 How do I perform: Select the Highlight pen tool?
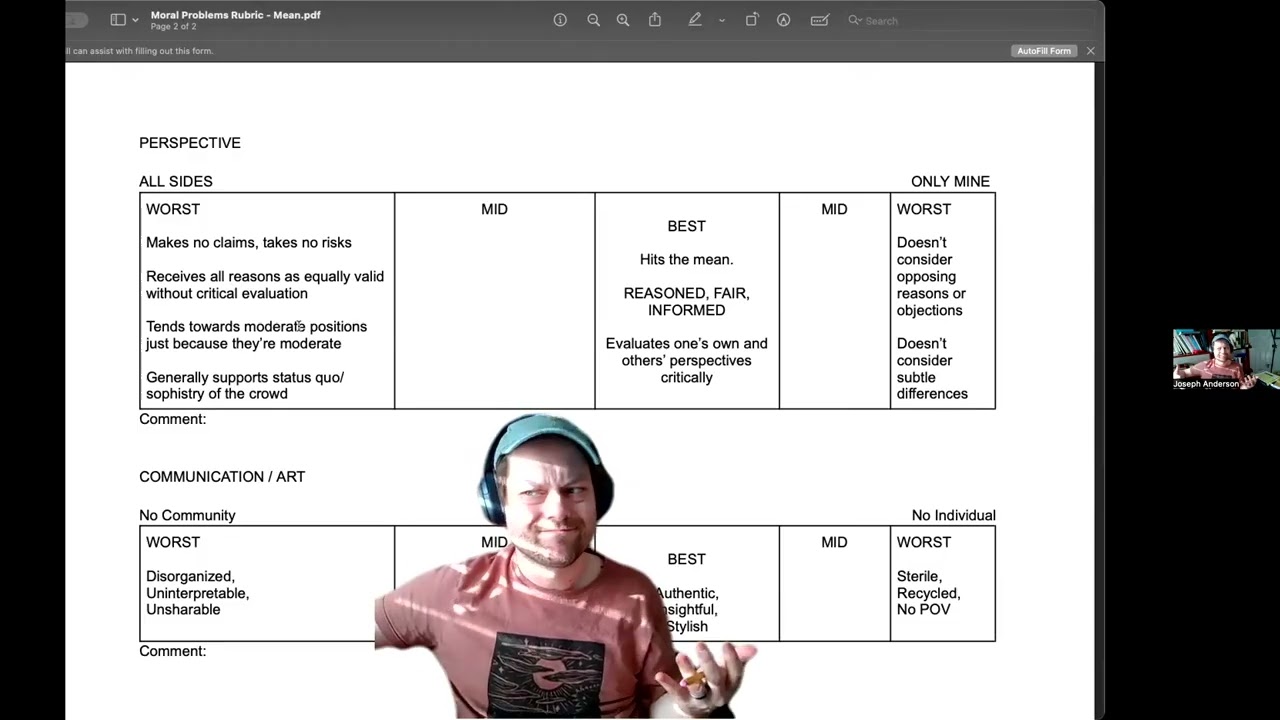tap(695, 20)
